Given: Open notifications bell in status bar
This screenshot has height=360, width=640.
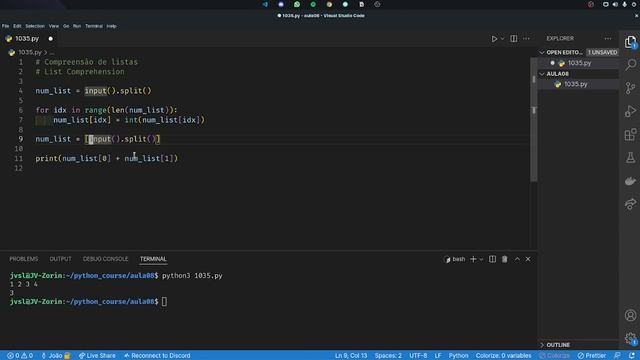Looking at the screenshot, I should pyautogui.click(x=631, y=356).
